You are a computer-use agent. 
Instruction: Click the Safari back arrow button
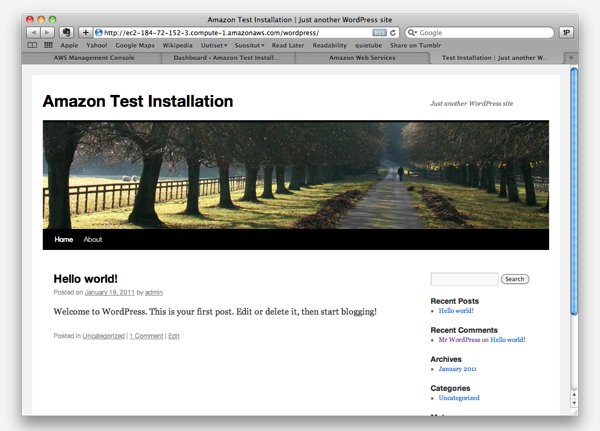[x=33, y=32]
